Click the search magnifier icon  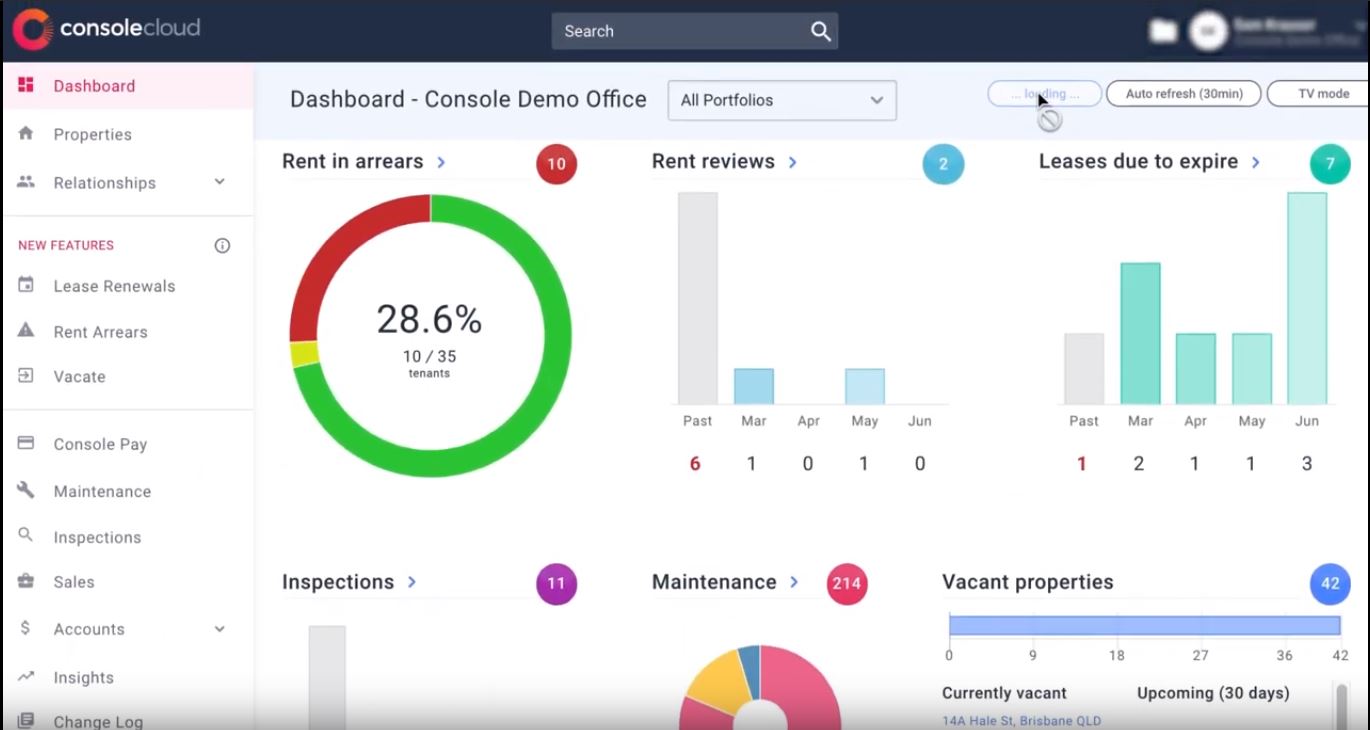(x=821, y=31)
